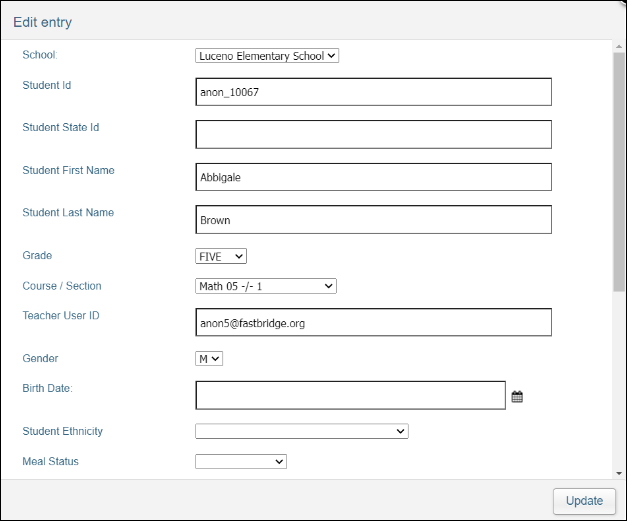Click the scrollbar up arrow

pos(619,46)
